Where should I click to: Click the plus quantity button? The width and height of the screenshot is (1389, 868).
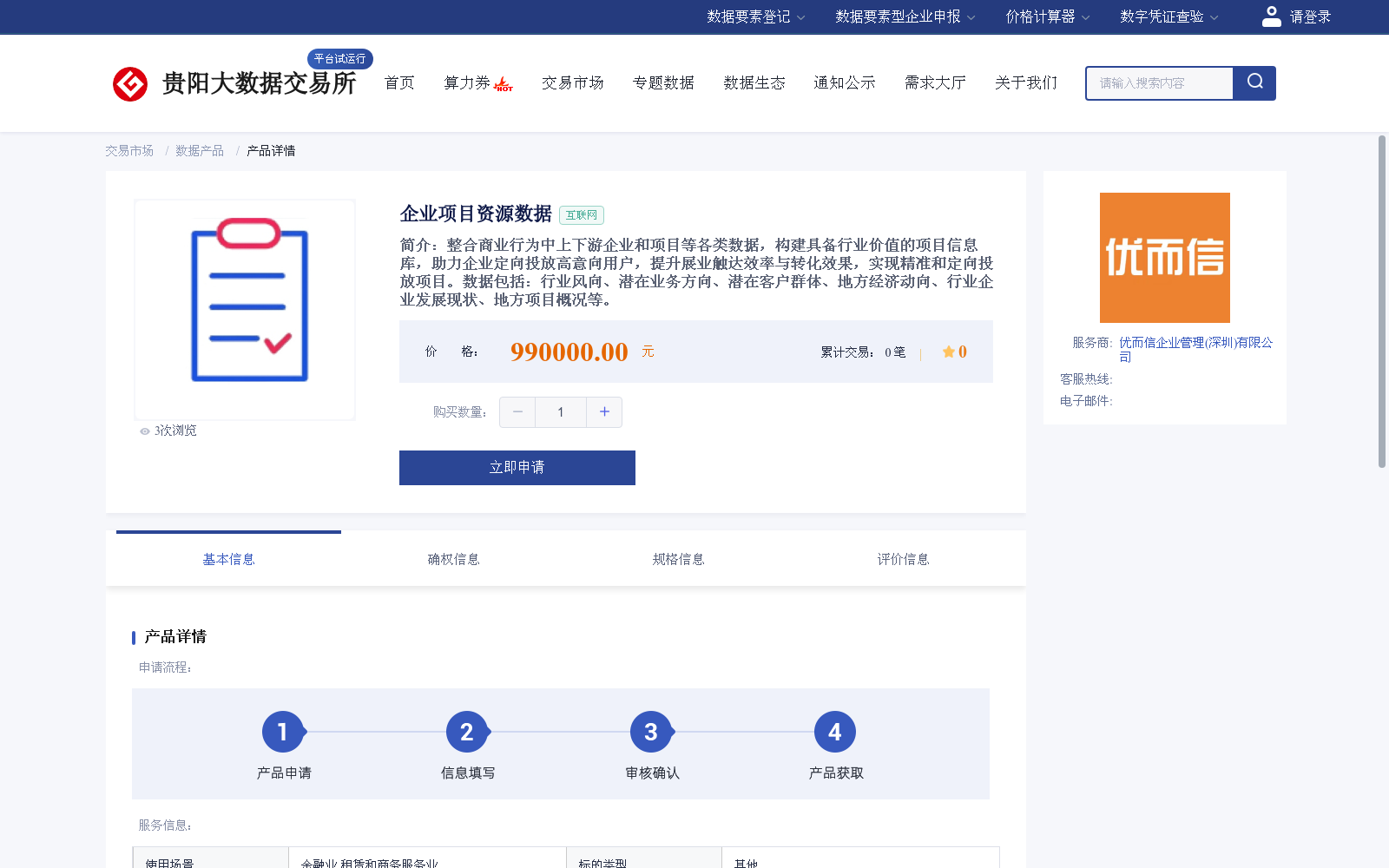604,412
